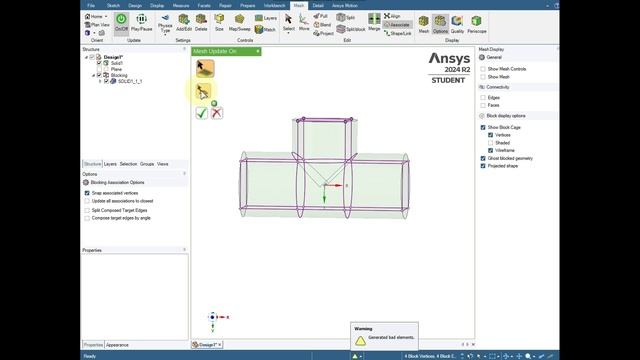
Task: Select the first yellow selection tool guide
Action: (205, 69)
